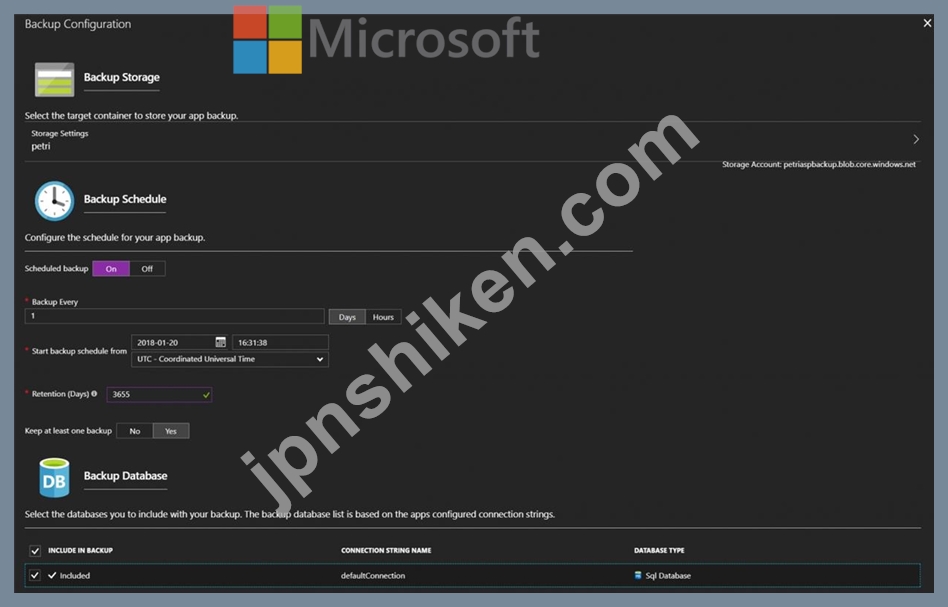Open the UTC time zone dropdown
Image resolution: width=948 pixels, height=607 pixels.
coord(230,359)
